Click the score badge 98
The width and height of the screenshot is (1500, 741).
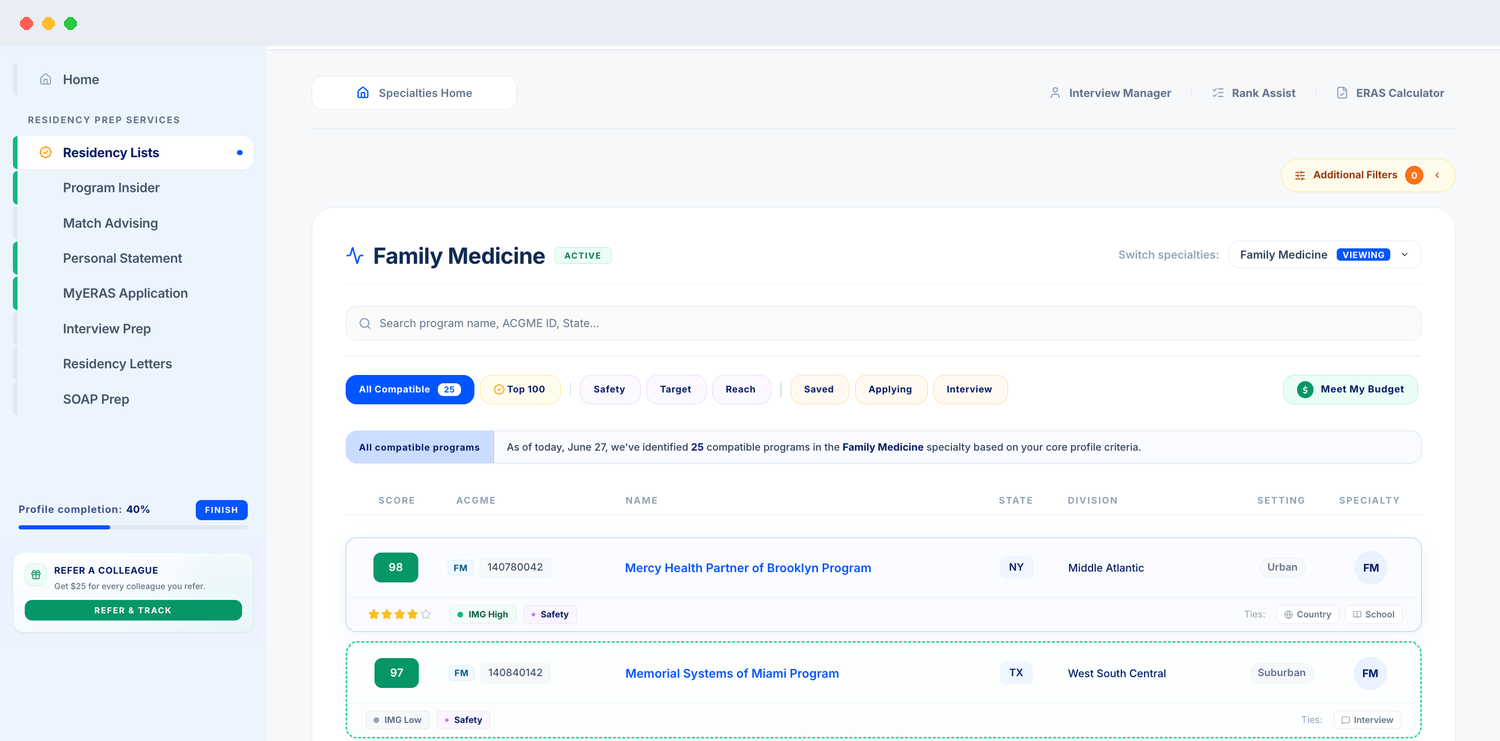pos(396,568)
